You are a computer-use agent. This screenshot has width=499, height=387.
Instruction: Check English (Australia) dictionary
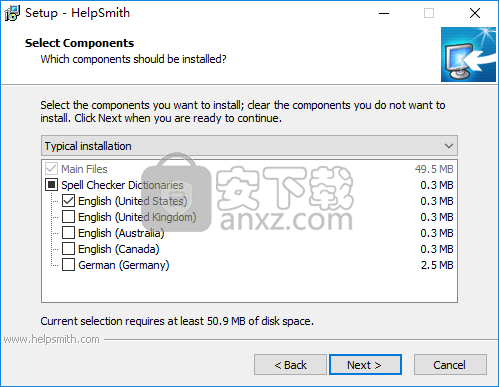(68, 233)
